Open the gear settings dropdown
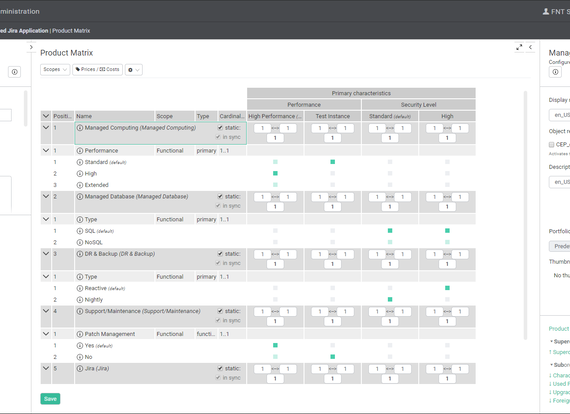The image size is (570, 414). pyautogui.click(x=133, y=70)
